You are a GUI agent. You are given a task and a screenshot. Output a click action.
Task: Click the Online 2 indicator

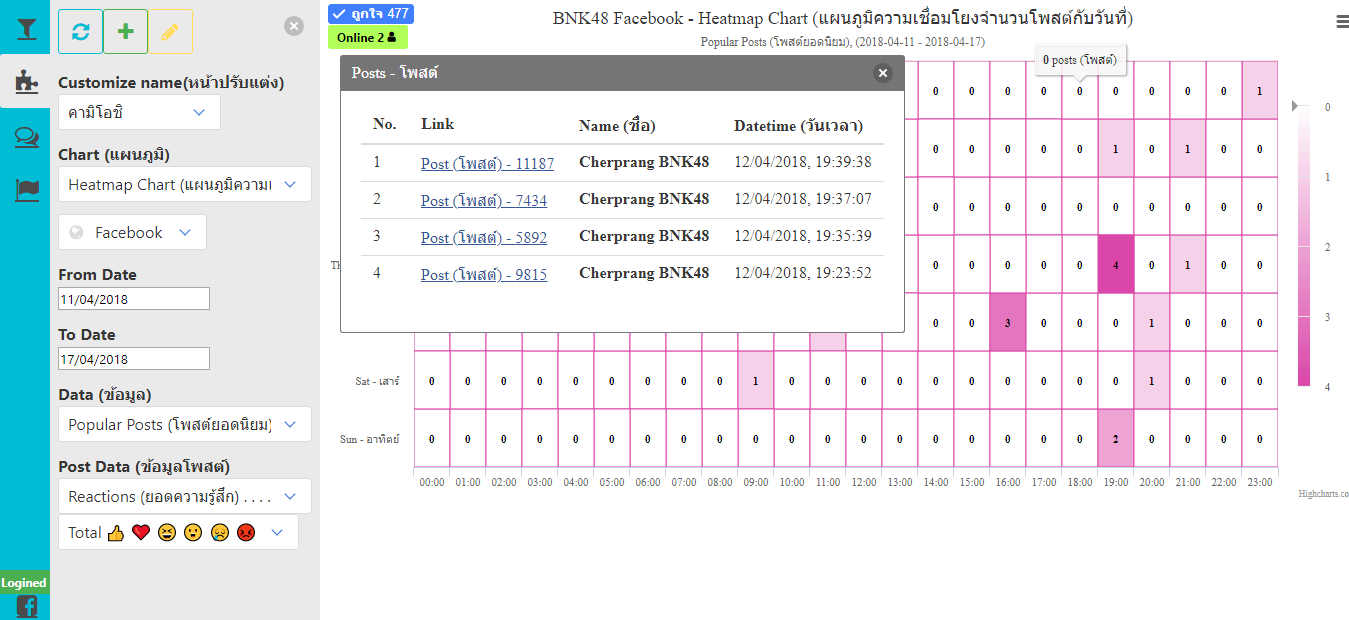coord(367,38)
